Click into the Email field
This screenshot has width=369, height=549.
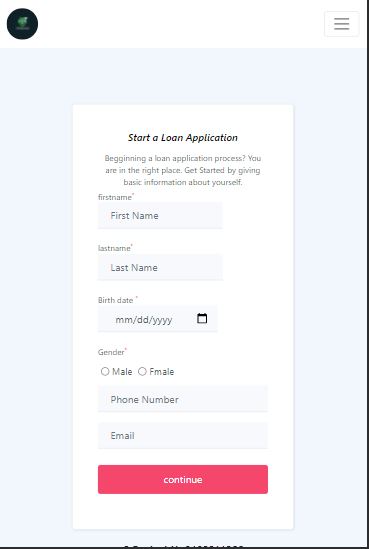pyautogui.click(x=183, y=436)
